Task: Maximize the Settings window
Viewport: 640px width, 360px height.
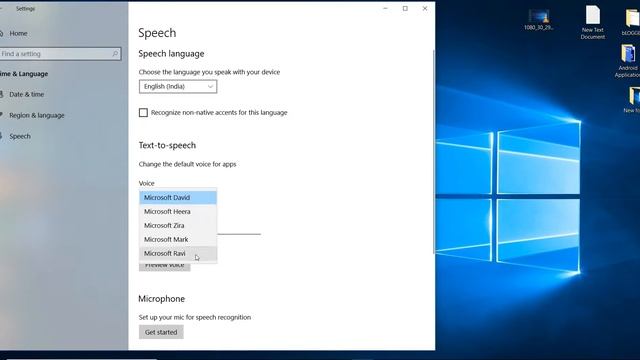Action: coord(405,8)
